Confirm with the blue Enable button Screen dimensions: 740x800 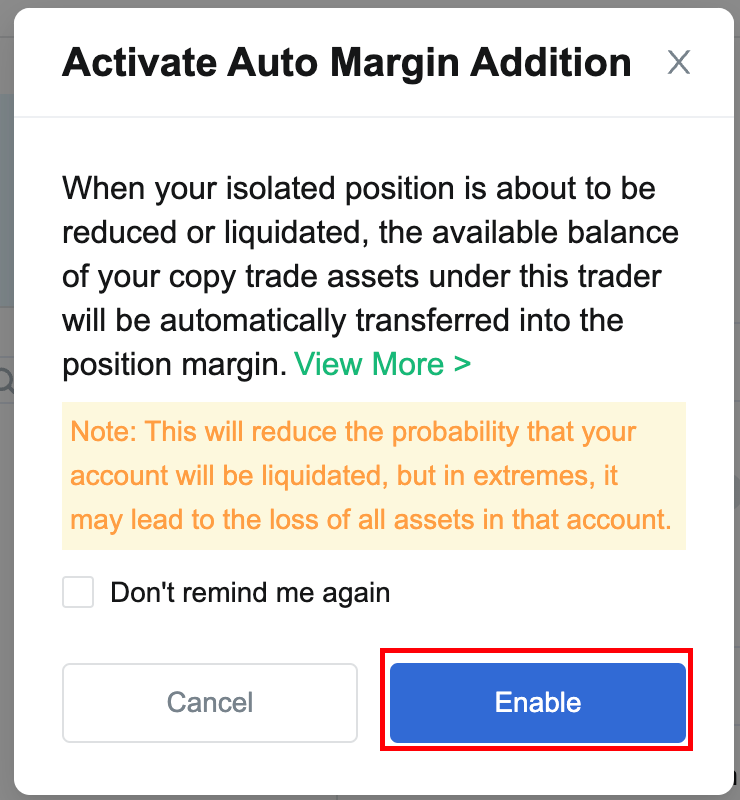[538, 703]
